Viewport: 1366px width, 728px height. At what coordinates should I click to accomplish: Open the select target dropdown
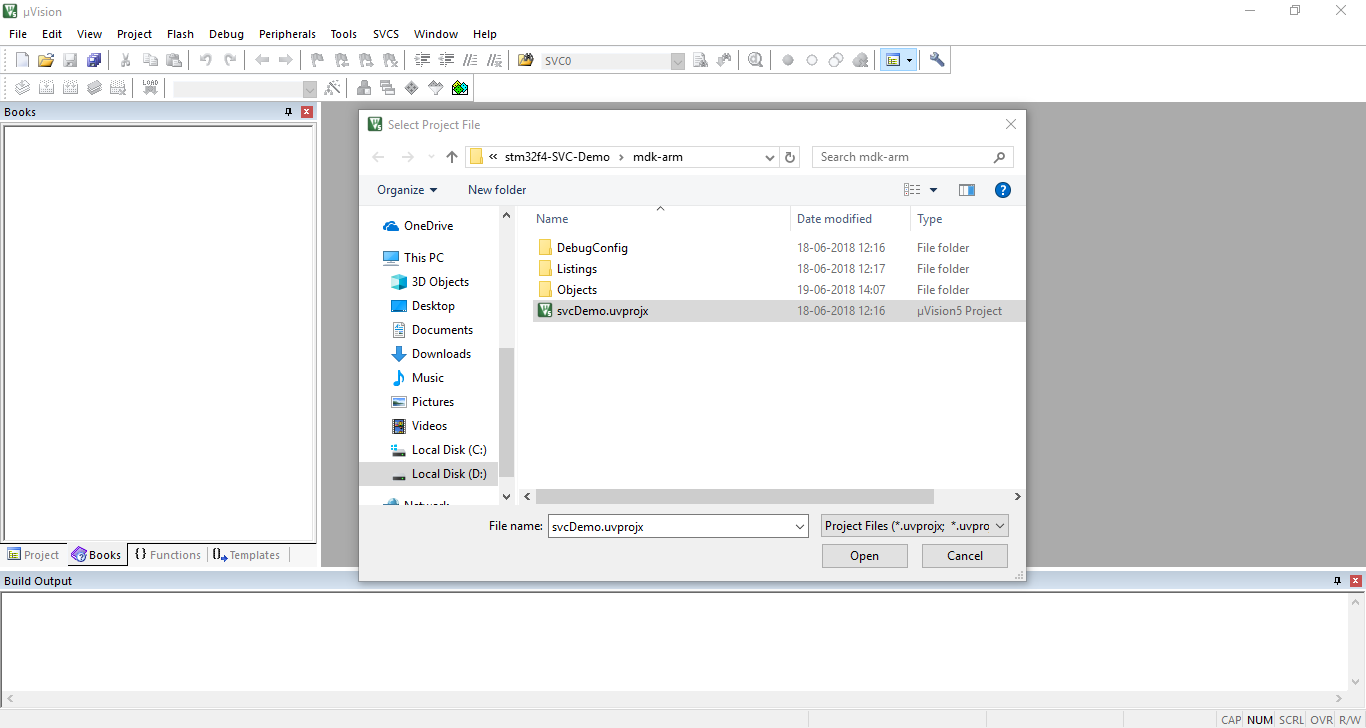click(309, 89)
